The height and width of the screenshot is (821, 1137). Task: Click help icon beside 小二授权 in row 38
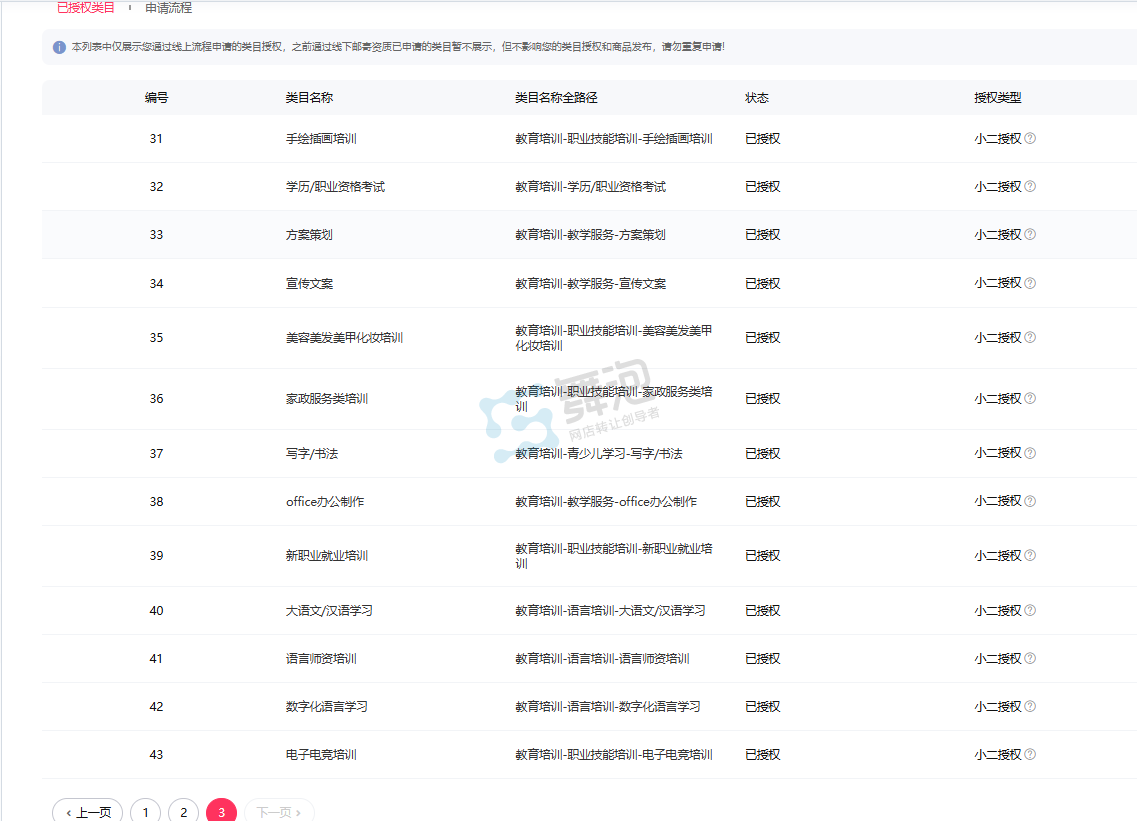pos(1030,501)
